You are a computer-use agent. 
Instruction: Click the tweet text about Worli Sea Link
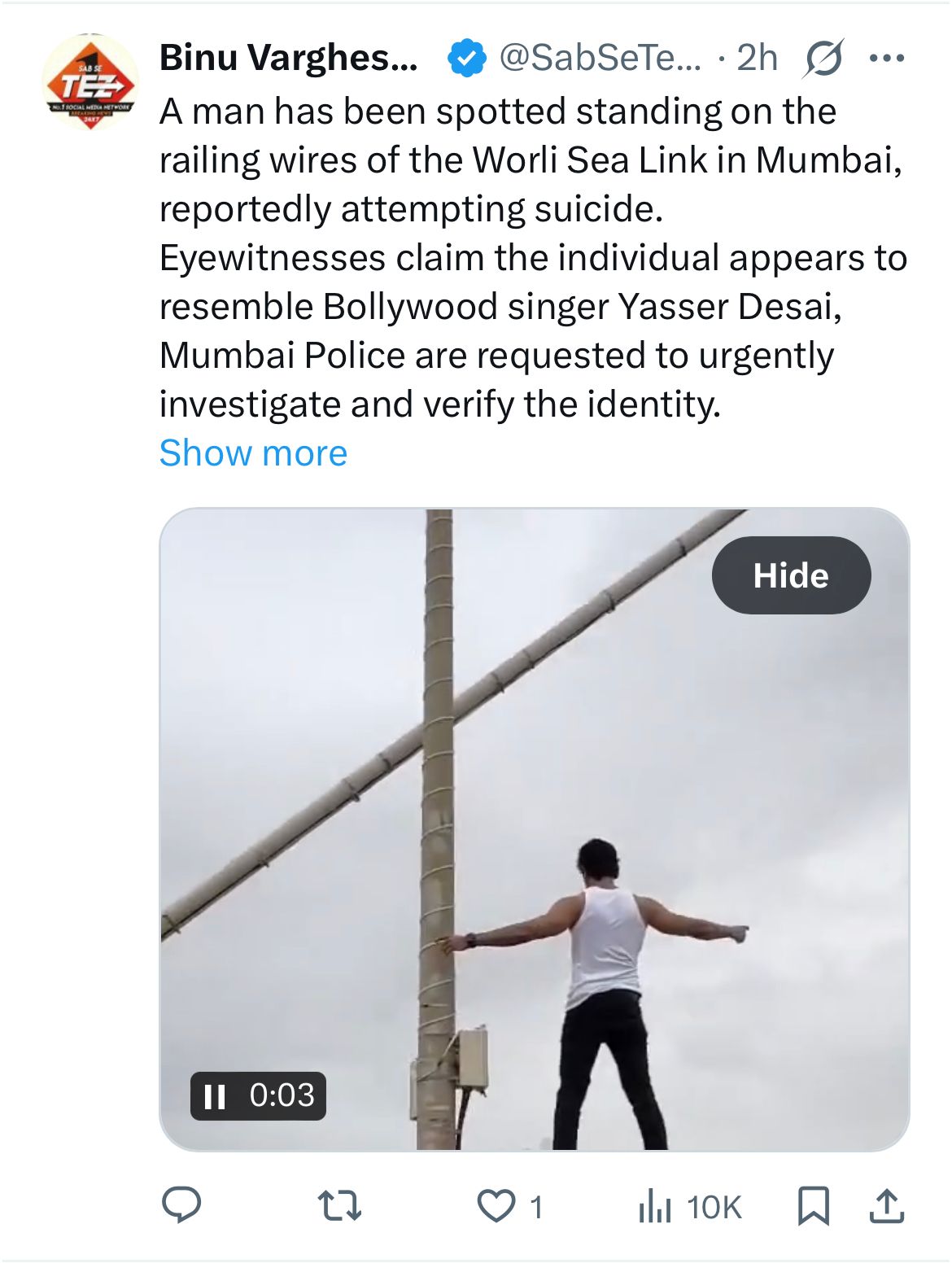[533, 258]
